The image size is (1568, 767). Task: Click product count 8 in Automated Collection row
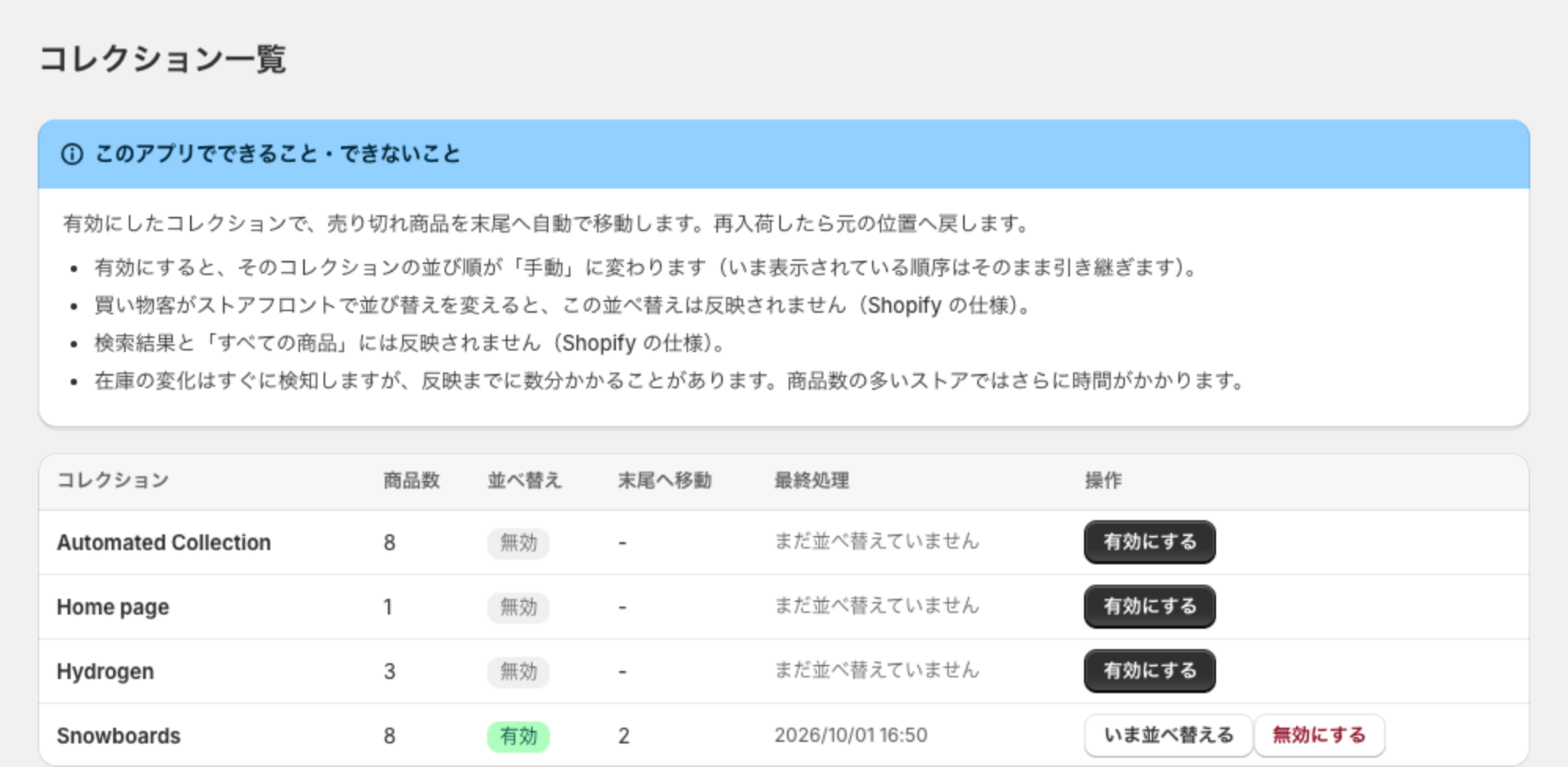click(390, 543)
